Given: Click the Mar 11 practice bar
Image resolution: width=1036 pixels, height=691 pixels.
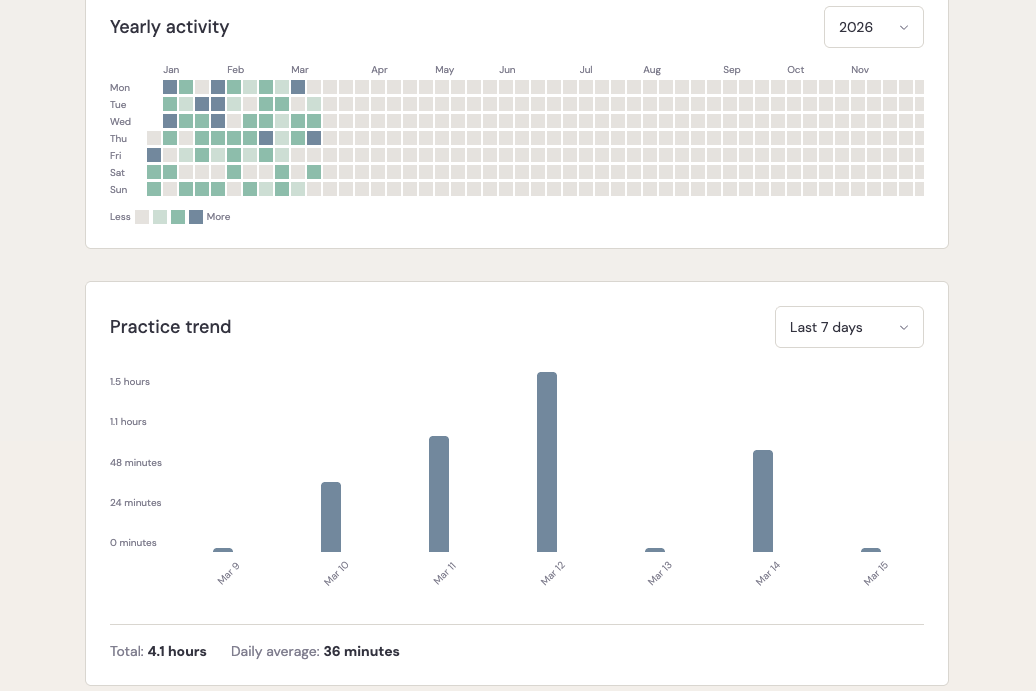Looking at the screenshot, I should 439,493.
